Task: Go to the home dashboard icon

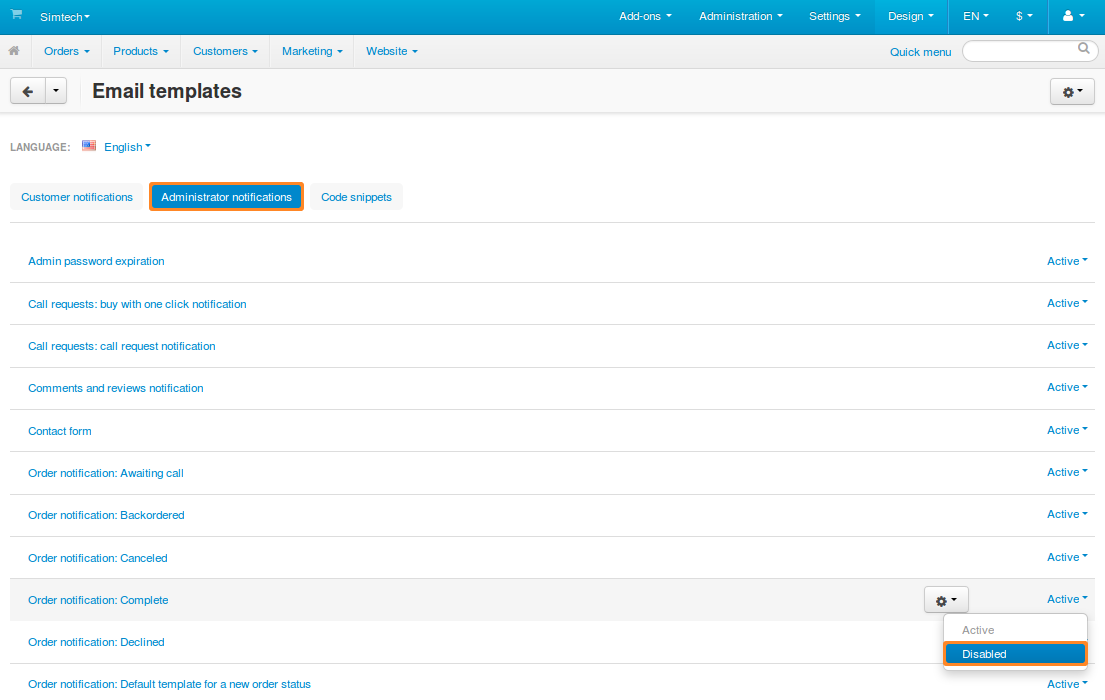Action: (x=14, y=51)
